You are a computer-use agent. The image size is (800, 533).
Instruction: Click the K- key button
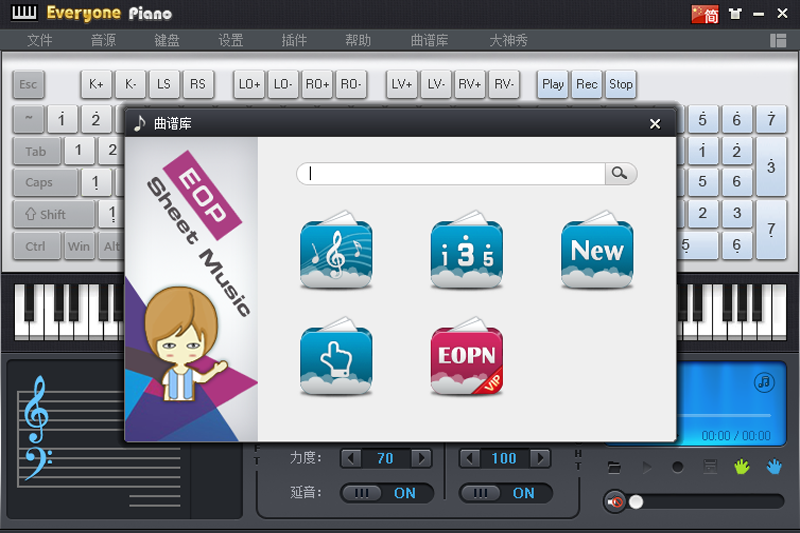[131, 84]
